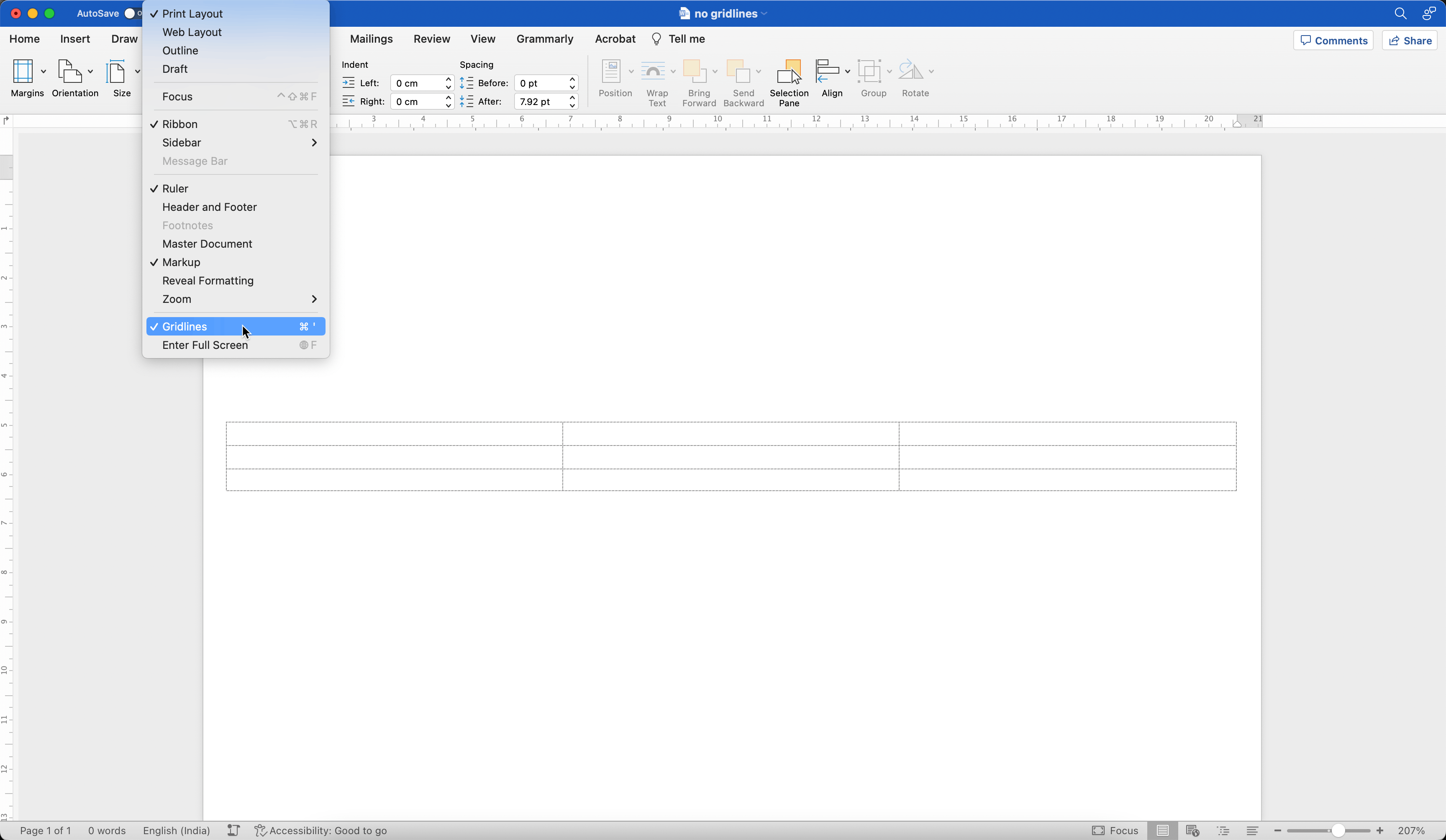Image resolution: width=1446 pixels, height=840 pixels.
Task: Click the Send Backward icon
Action: point(738,72)
